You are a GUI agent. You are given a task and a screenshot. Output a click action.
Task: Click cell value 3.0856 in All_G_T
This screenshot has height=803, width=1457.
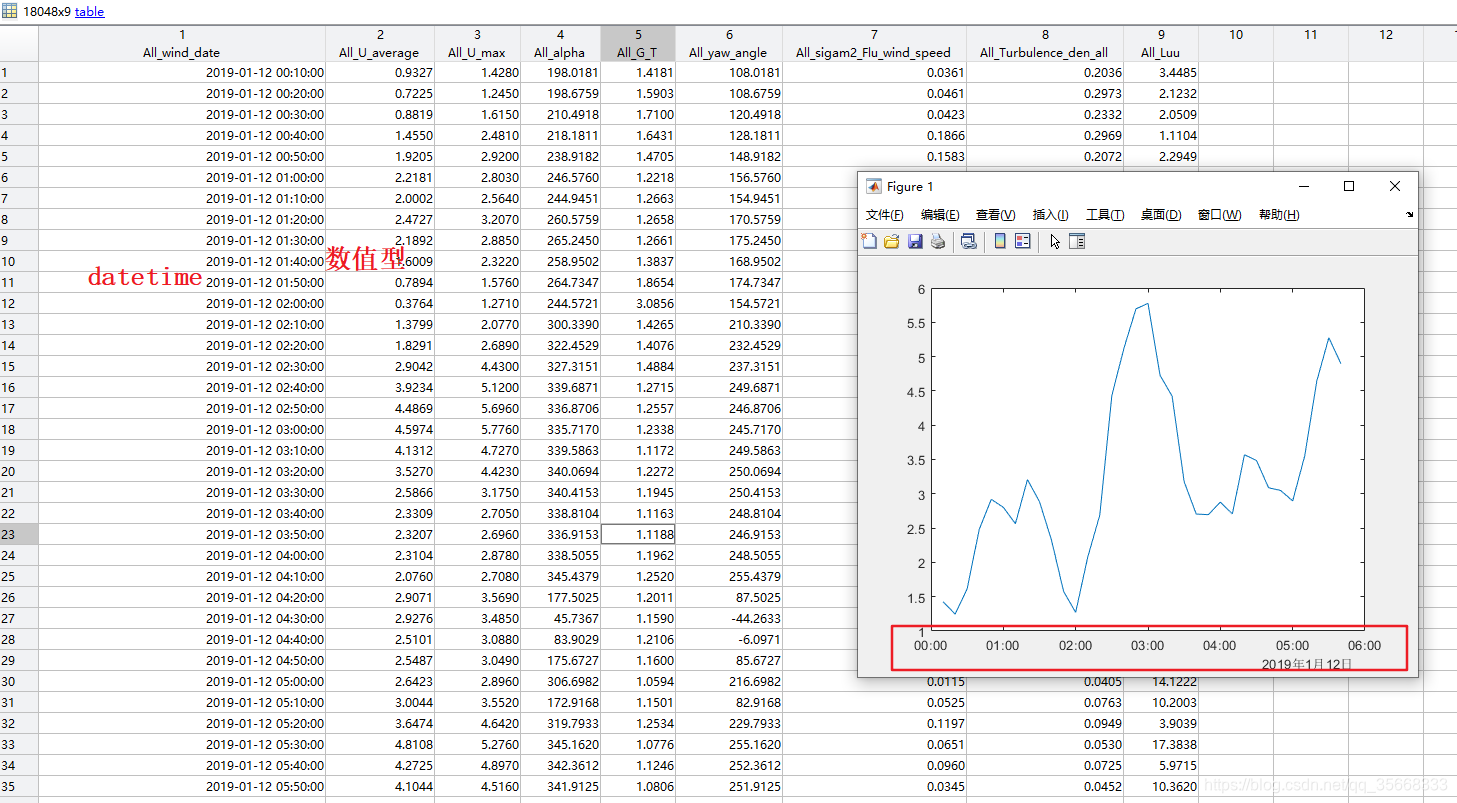(638, 303)
